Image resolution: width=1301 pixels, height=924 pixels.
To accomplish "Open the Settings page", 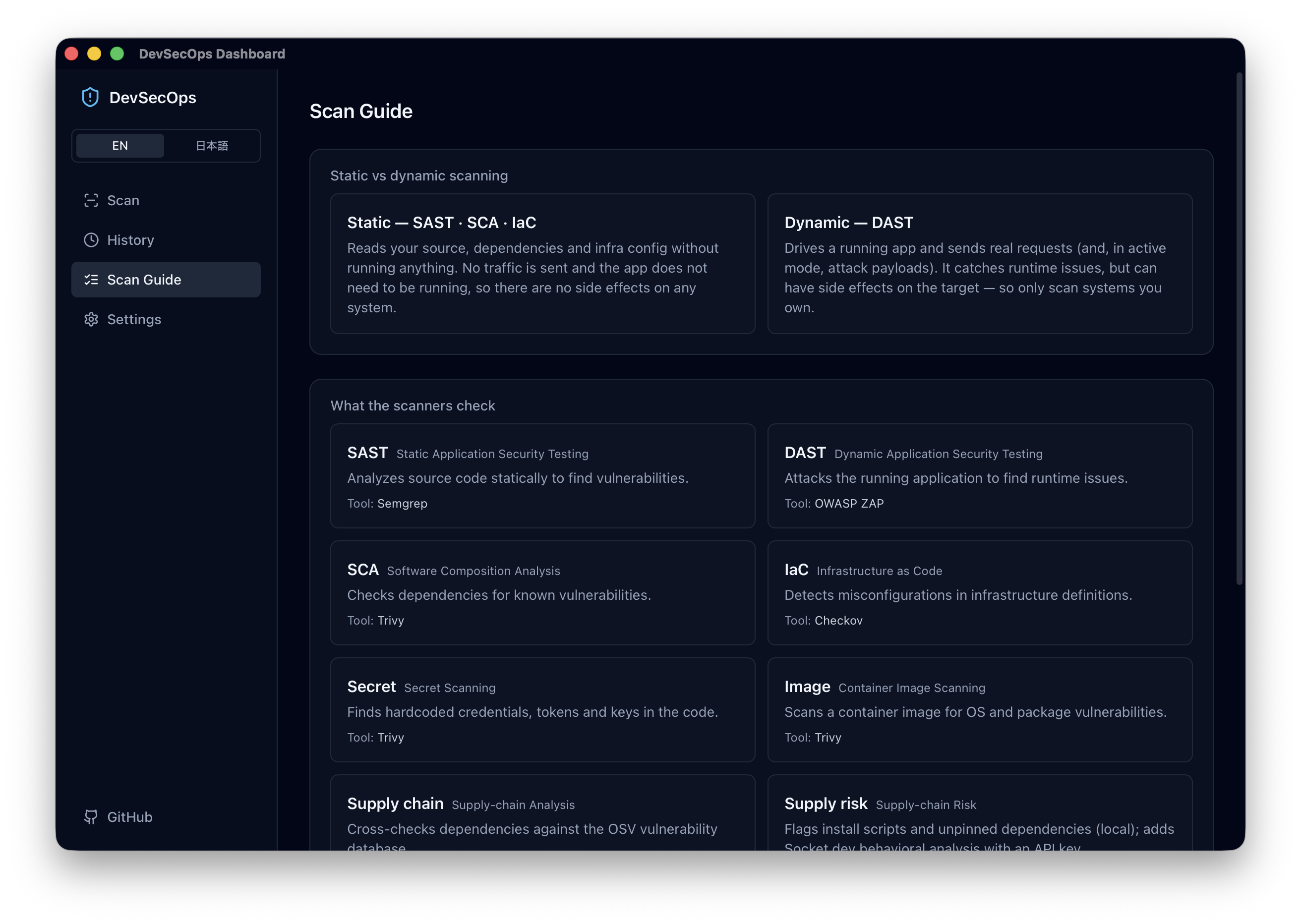I will tap(166, 320).
